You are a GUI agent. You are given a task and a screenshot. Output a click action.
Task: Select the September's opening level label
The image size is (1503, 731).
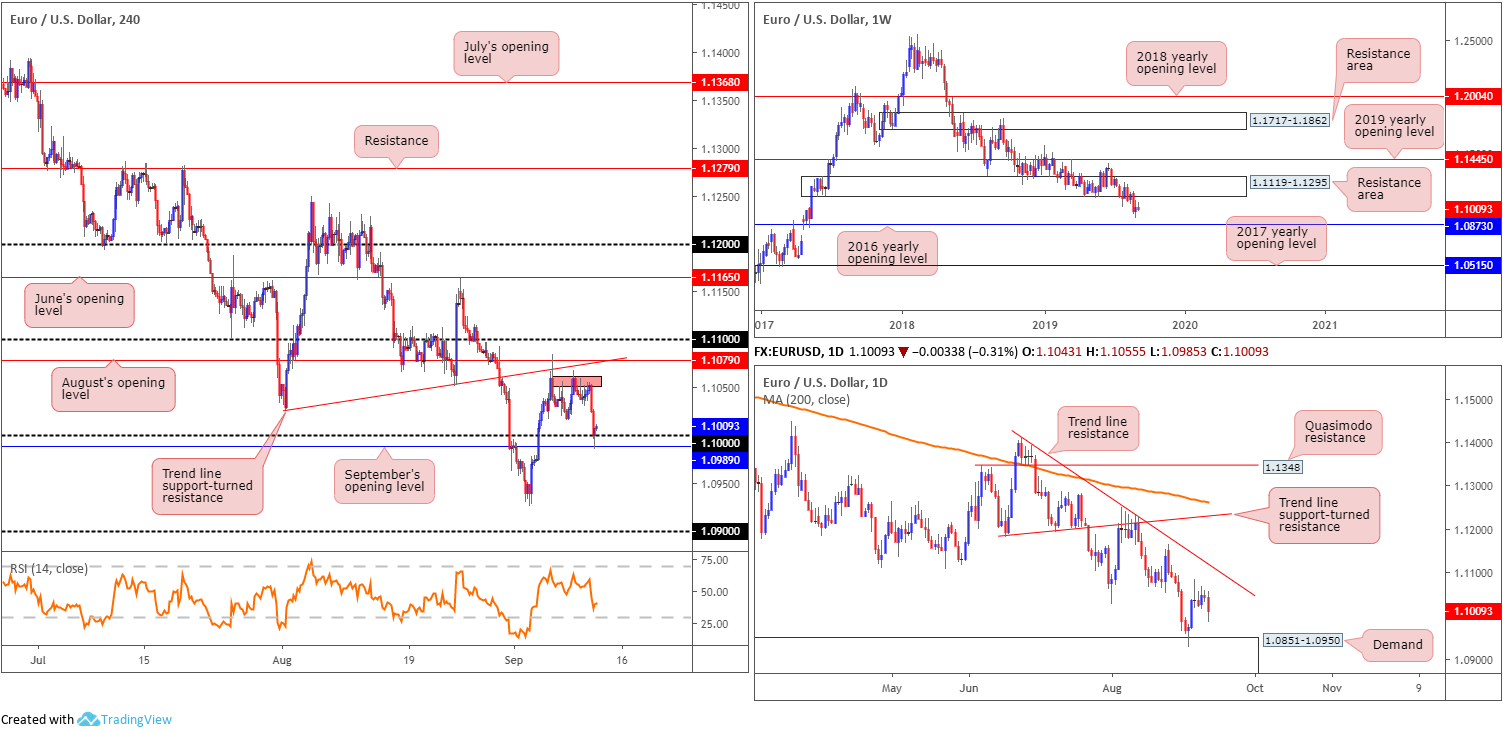[x=384, y=479]
